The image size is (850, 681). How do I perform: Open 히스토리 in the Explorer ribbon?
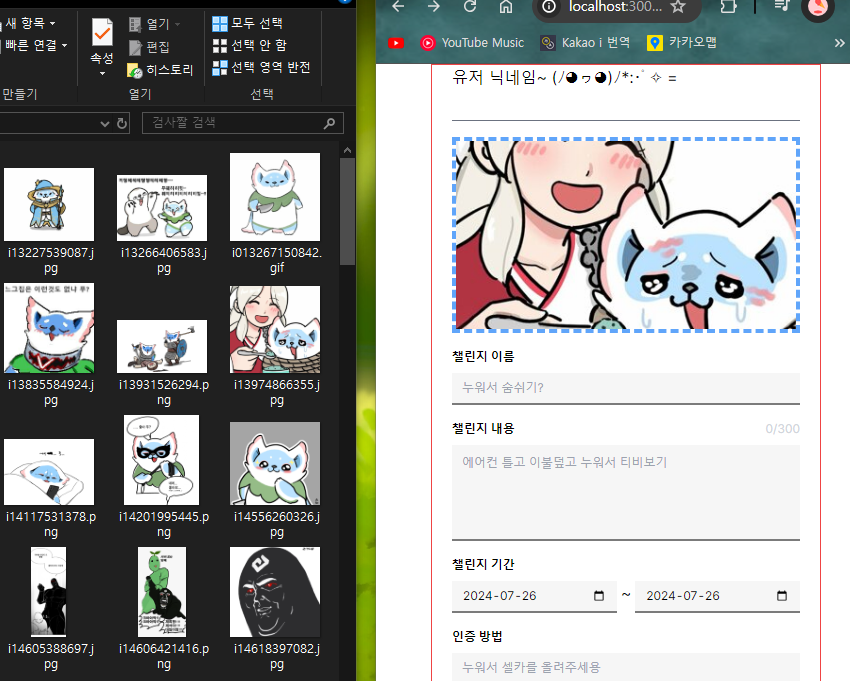click(x=160, y=70)
